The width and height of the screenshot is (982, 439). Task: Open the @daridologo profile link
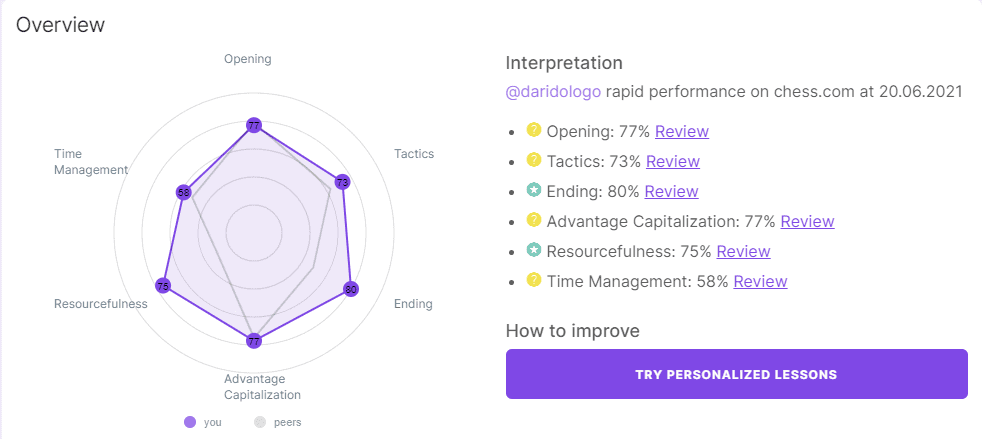coord(553,91)
